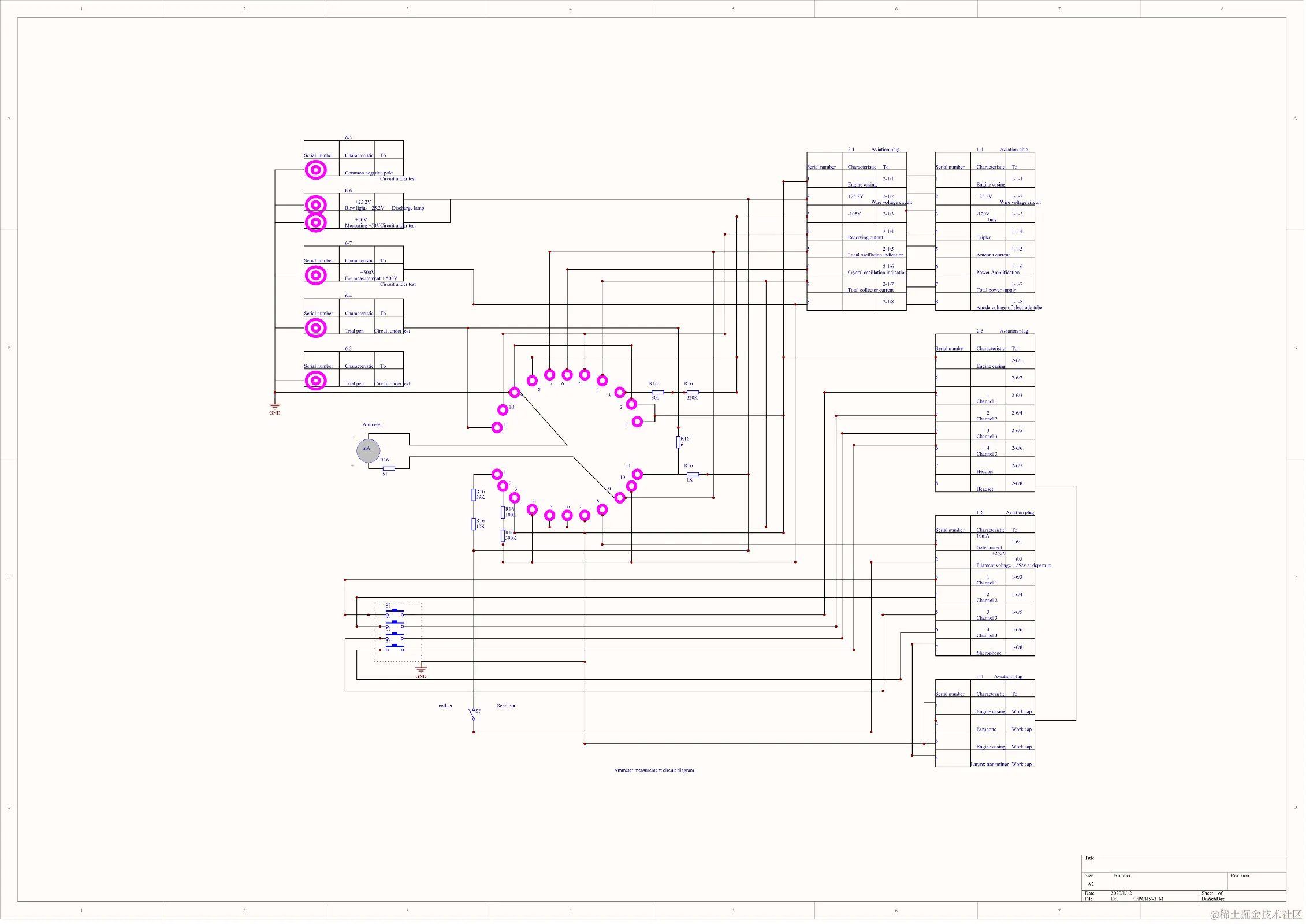Click the top push-button switch in dotted box
This screenshot has width=1306, height=924.
tap(395, 612)
